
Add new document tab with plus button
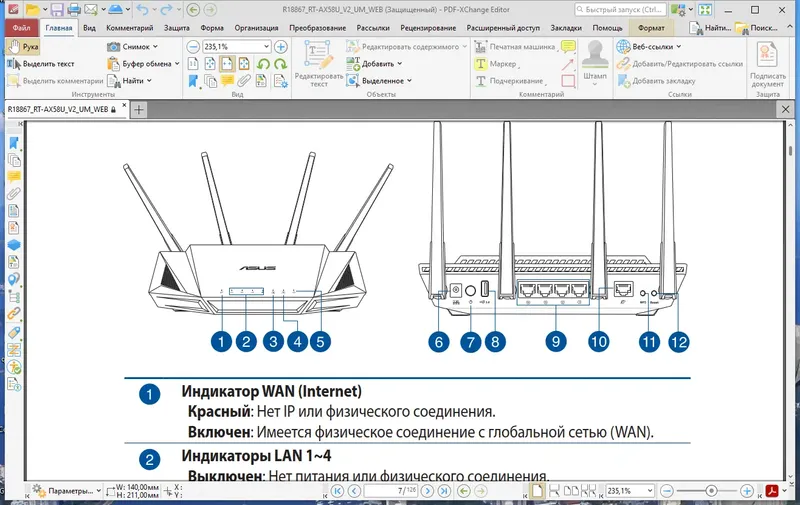(139, 109)
